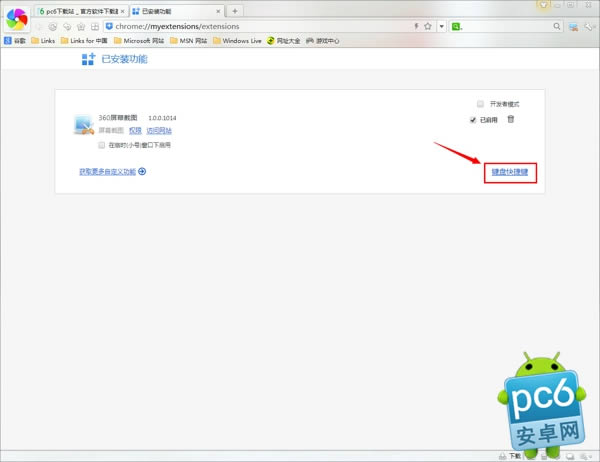Open the 谷歌 bookmark
The height and width of the screenshot is (462, 600).
click(x=14, y=41)
